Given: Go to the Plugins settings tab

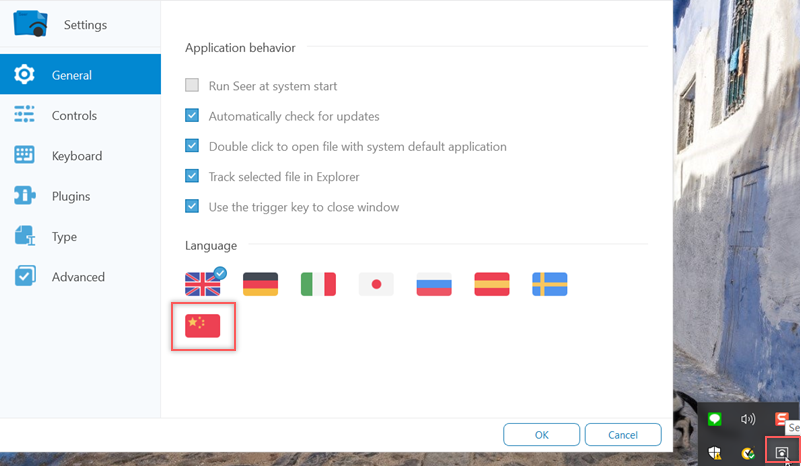Looking at the screenshot, I should pos(80,196).
